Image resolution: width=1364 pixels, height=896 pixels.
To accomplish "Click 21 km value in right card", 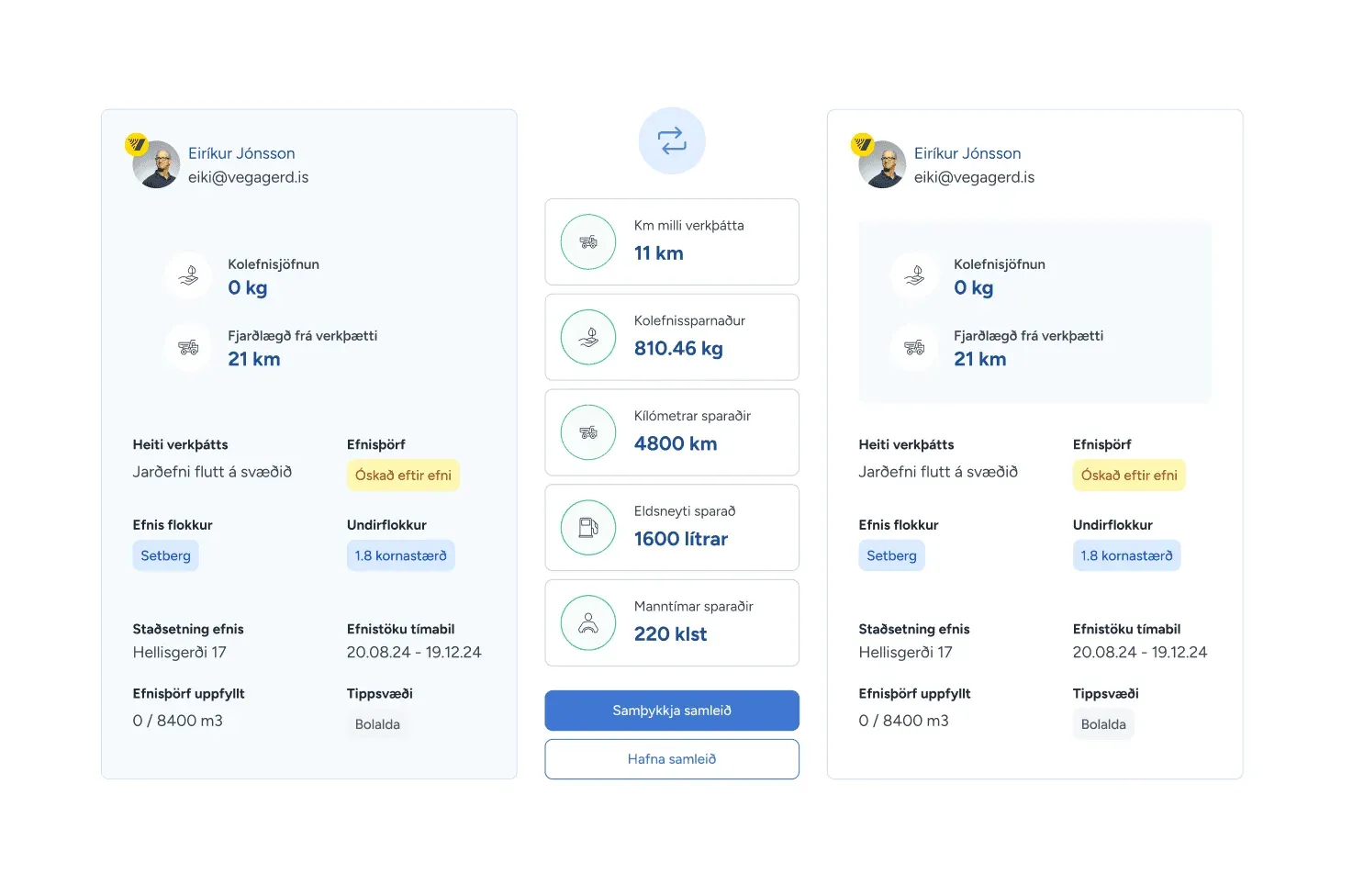I will pos(980,359).
